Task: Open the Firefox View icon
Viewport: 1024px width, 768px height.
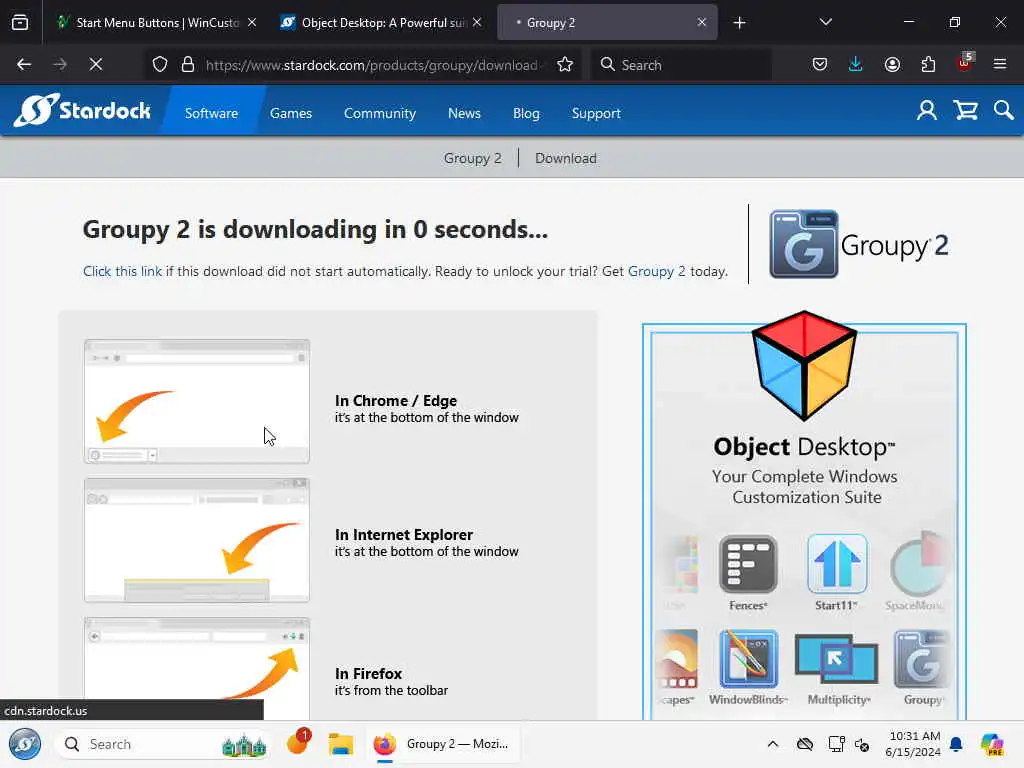Action: (x=20, y=22)
